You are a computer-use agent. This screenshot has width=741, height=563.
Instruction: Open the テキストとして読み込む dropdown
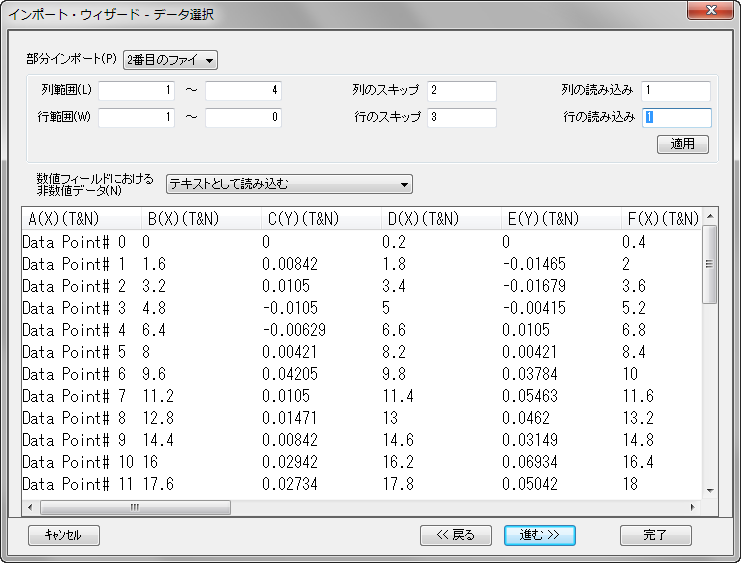(289, 184)
